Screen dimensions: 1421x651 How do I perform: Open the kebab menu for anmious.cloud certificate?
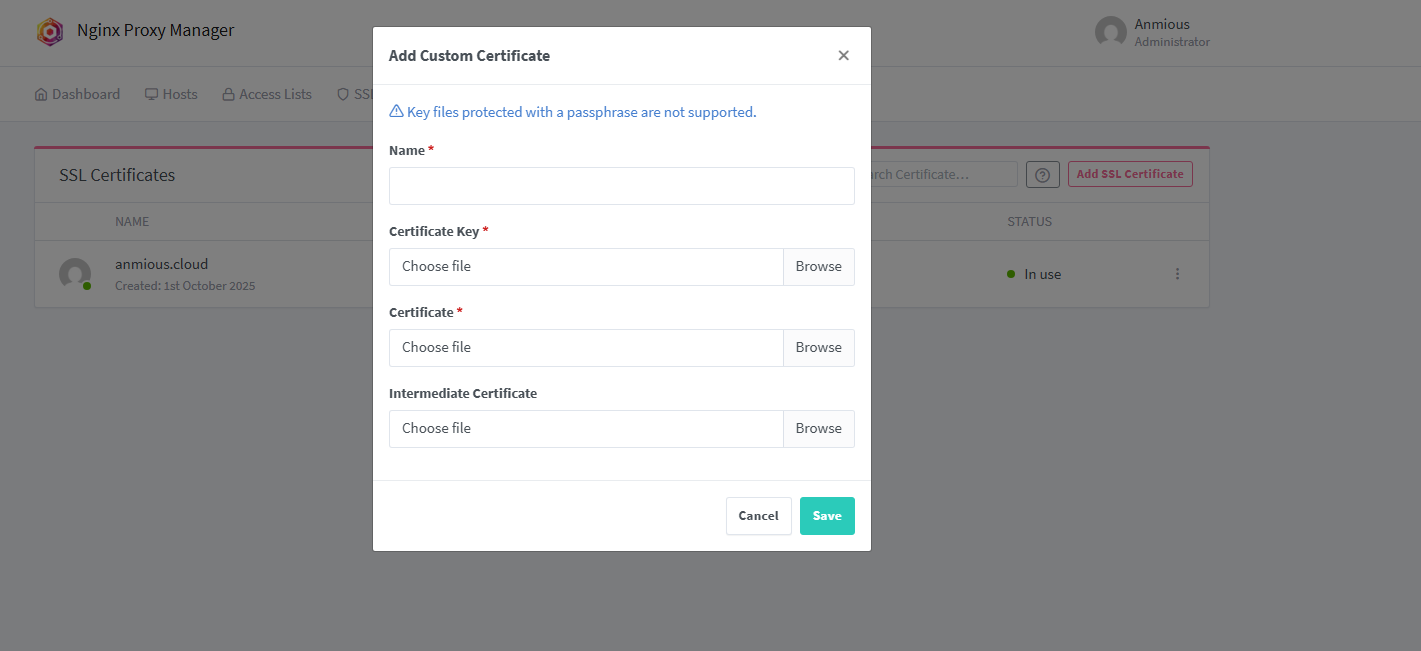[1177, 273]
